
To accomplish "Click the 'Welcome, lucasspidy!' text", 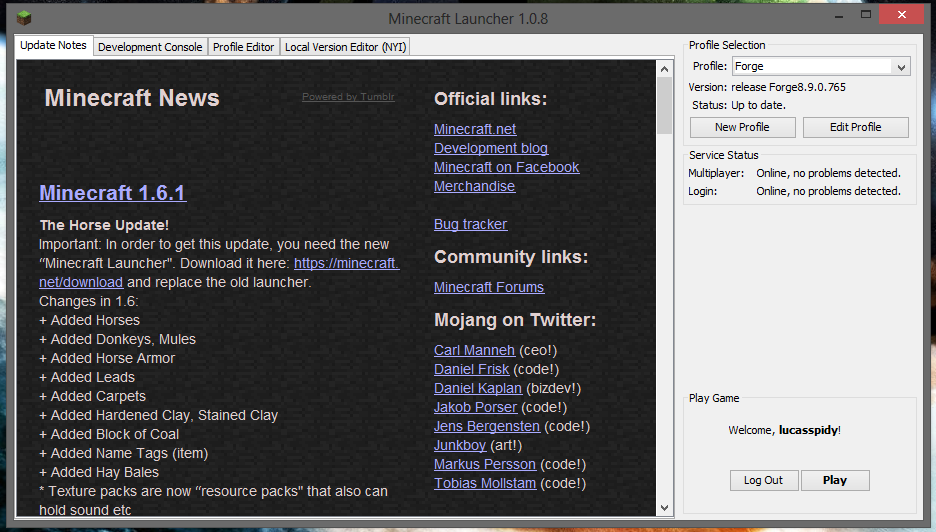I will click(784, 430).
